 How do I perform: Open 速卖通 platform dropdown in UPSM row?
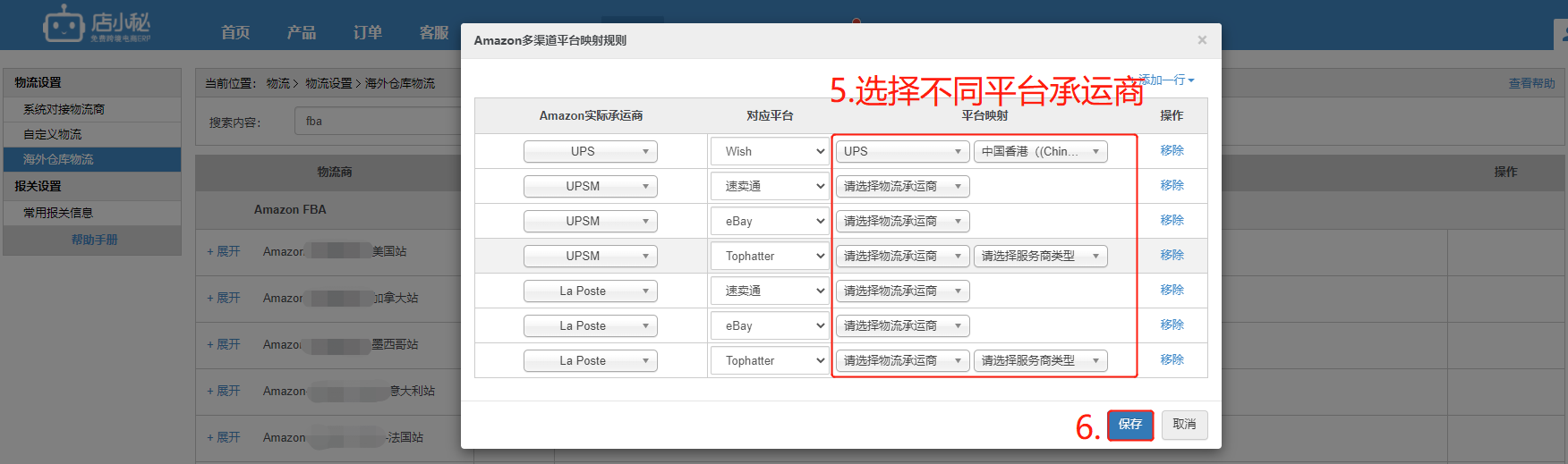coord(771,186)
